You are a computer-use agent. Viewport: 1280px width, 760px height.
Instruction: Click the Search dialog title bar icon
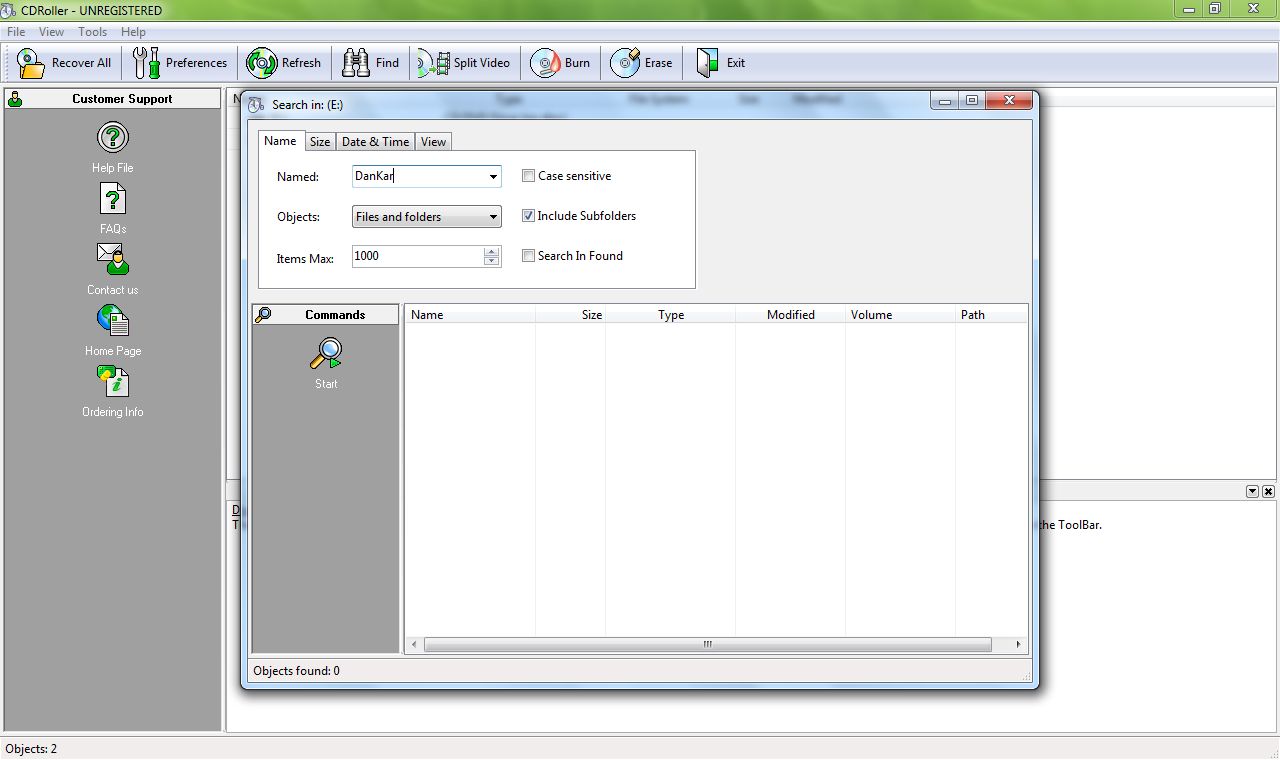click(256, 104)
